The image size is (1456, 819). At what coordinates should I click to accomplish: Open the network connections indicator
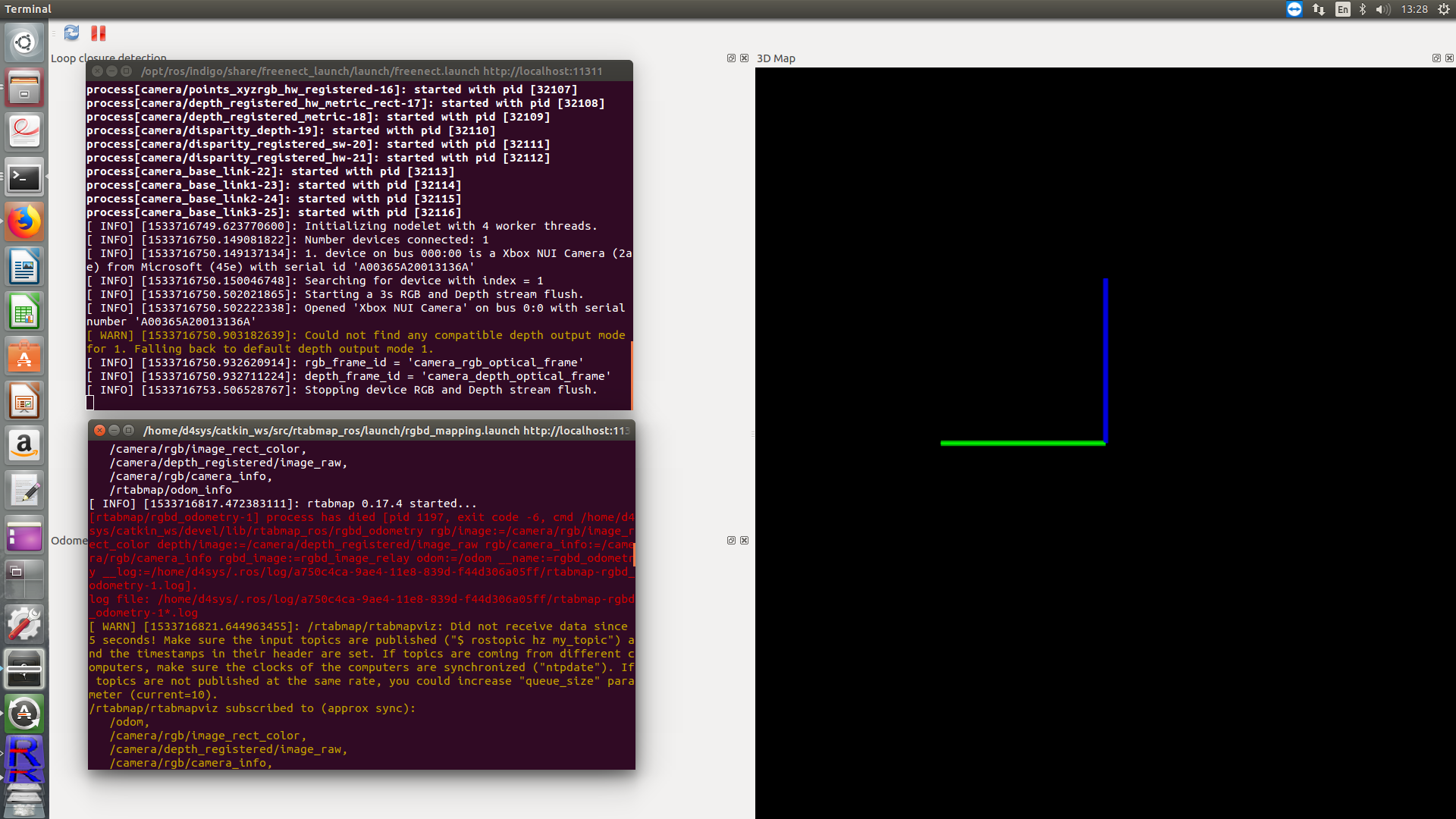(1319, 9)
